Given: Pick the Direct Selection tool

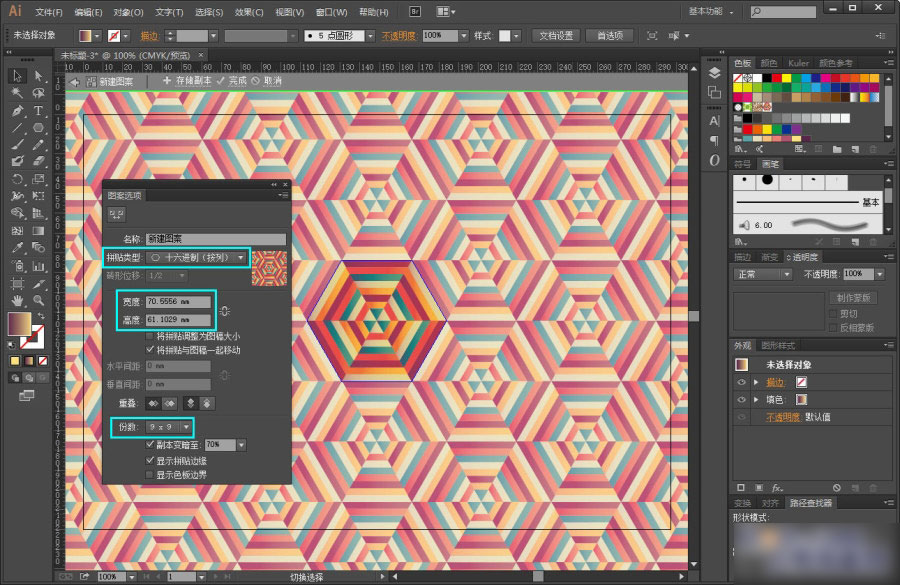Looking at the screenshot, I should point(39,76).
